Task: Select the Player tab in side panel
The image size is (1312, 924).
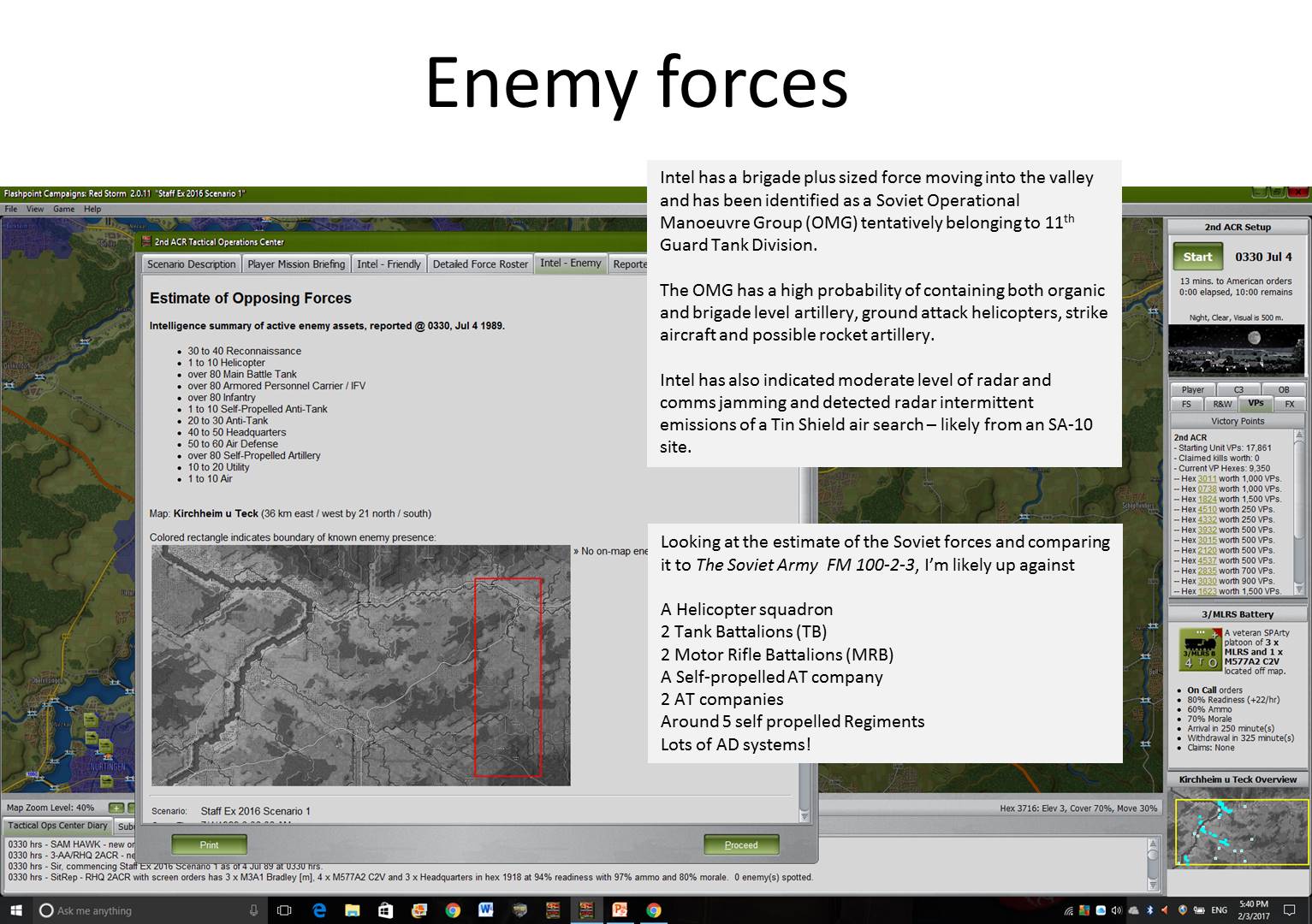Action: (x=1192, y=390)
